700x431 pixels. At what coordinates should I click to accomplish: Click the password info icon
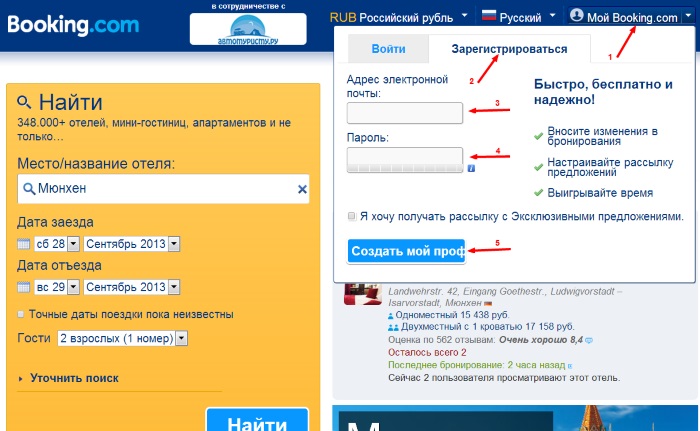471,168
